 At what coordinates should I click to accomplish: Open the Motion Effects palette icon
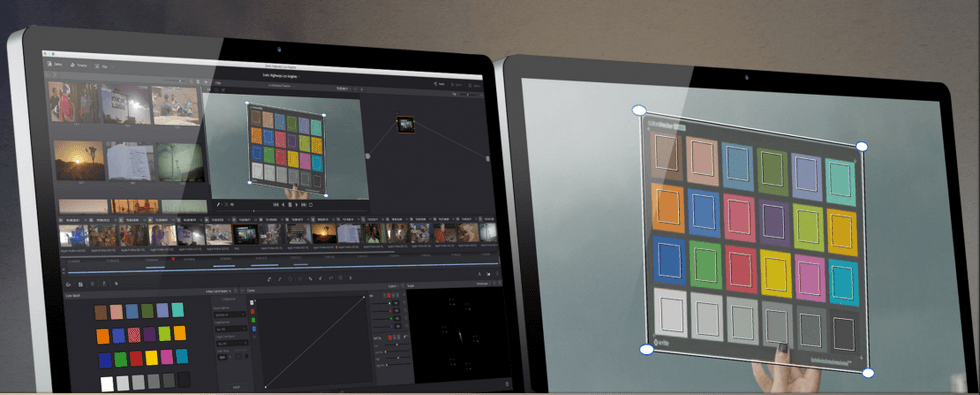pos(116,284)
